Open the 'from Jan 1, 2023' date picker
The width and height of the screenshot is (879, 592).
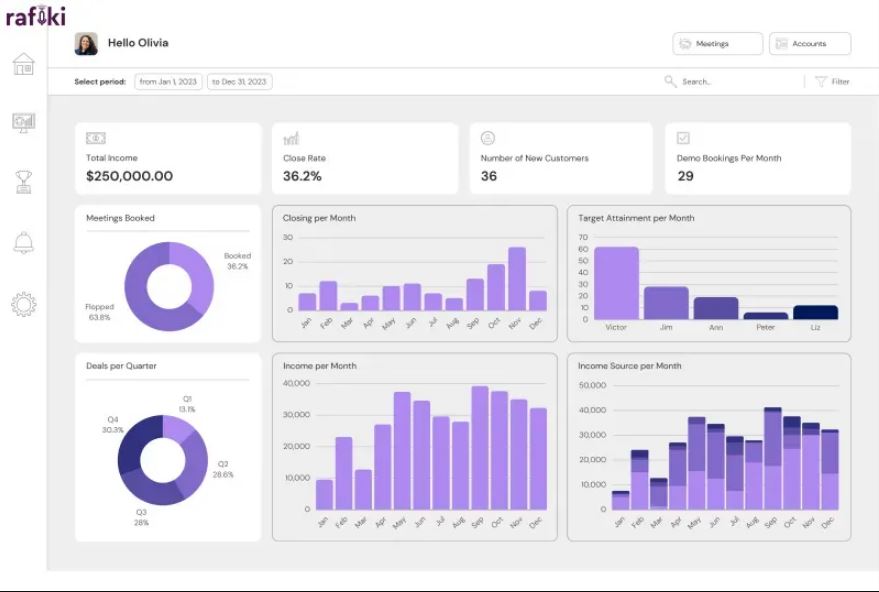coord(168,82)
